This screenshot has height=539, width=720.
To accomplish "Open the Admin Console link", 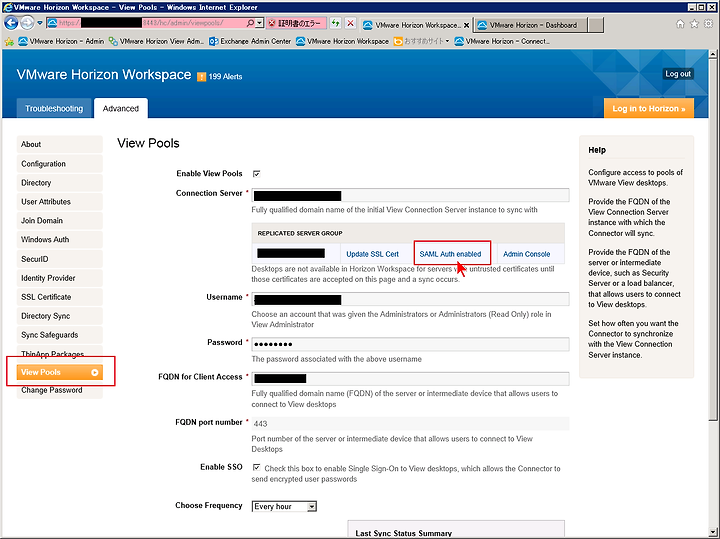I will [x=527, y=254].
